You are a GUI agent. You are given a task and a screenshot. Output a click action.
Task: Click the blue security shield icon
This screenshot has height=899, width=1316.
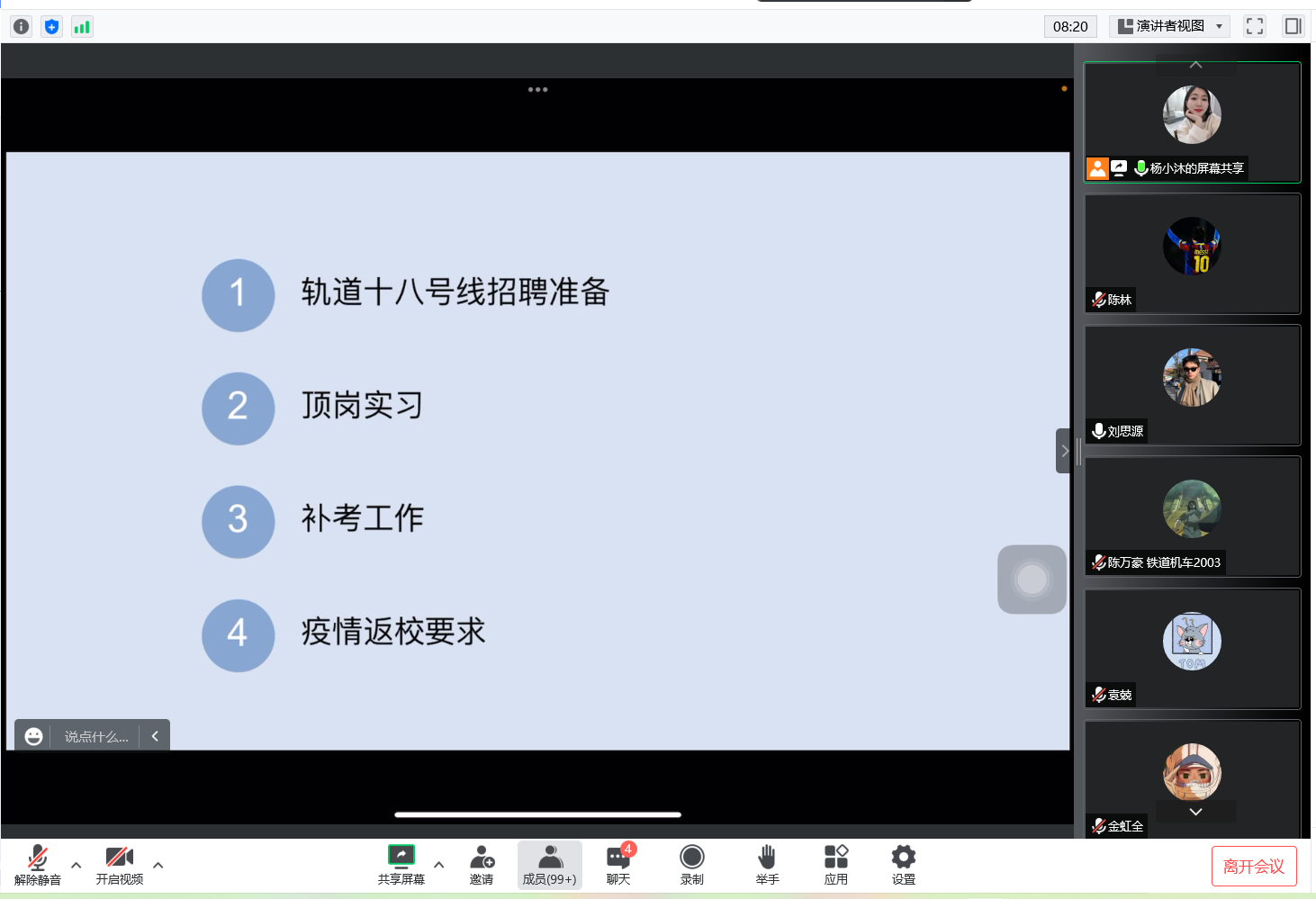coord(51,27)
